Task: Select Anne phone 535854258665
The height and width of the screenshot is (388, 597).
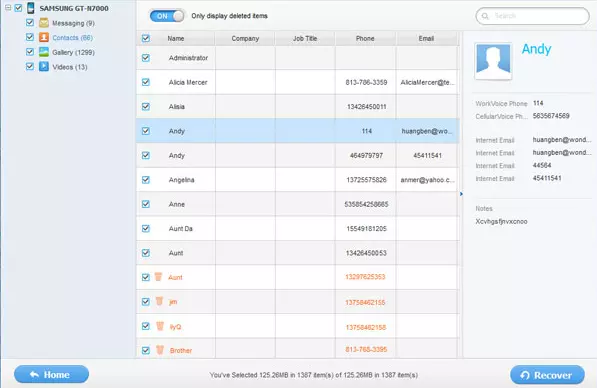Action: 366,204
